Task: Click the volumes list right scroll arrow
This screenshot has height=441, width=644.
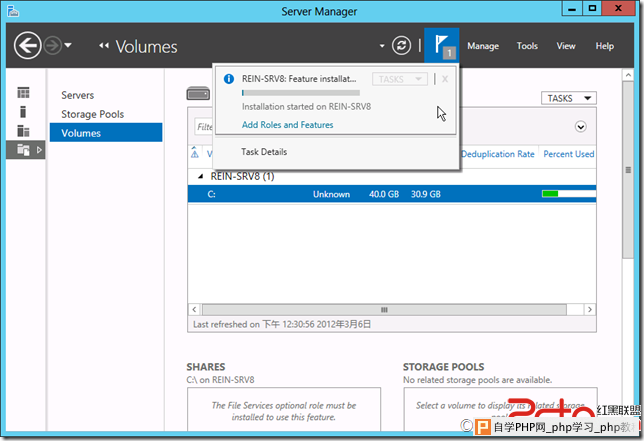Action: (590, 310)
